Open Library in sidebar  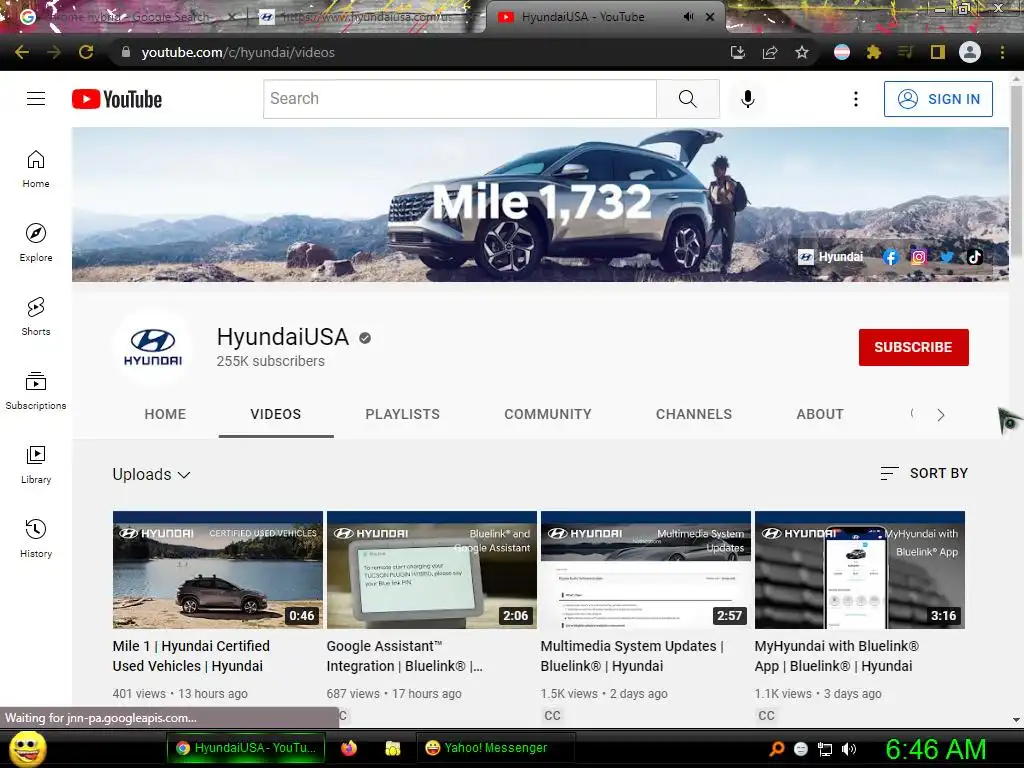coord(36,464)
